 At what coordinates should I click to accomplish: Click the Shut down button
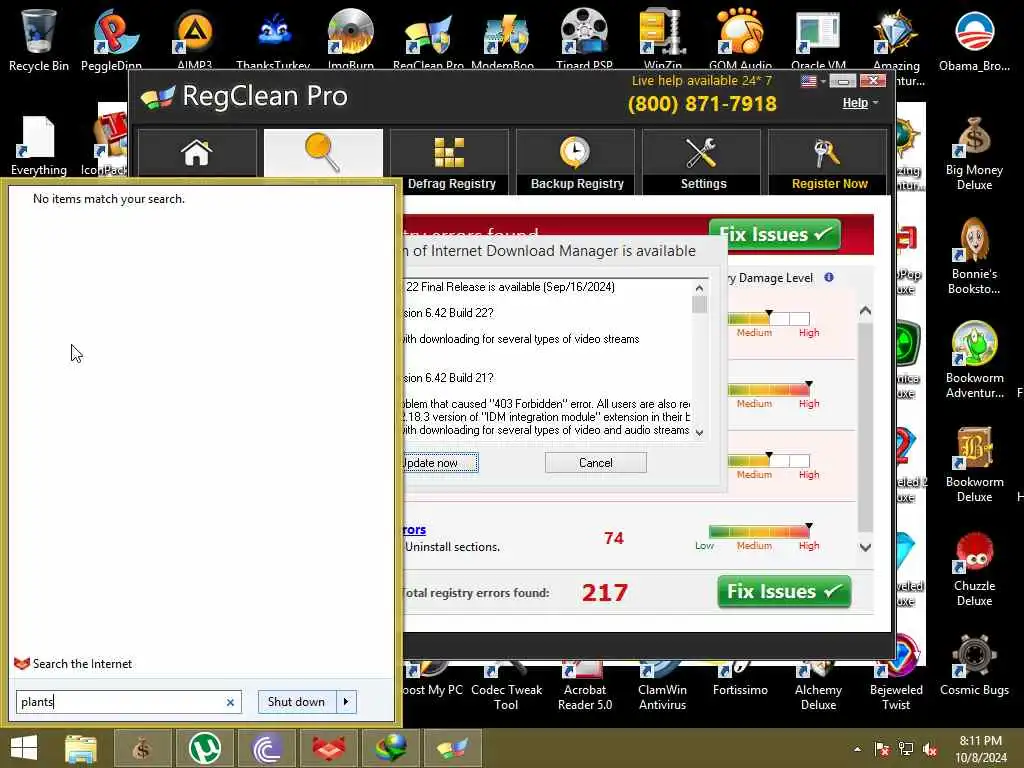296,702
